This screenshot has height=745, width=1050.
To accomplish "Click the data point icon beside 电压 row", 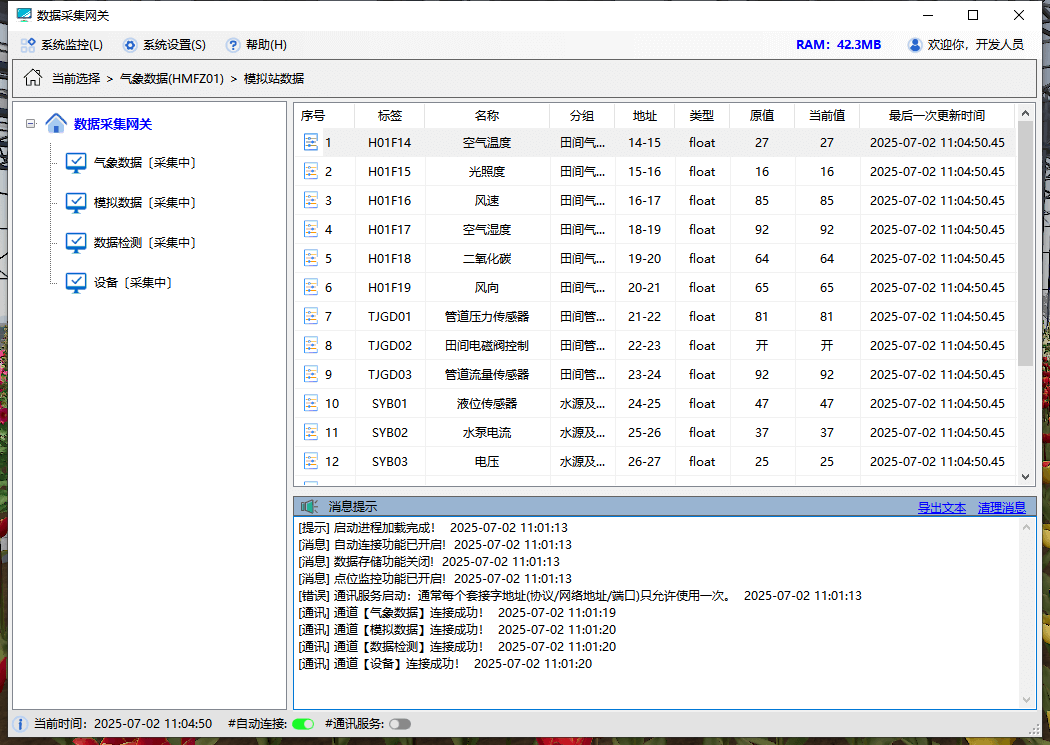I will coord(311,461).
